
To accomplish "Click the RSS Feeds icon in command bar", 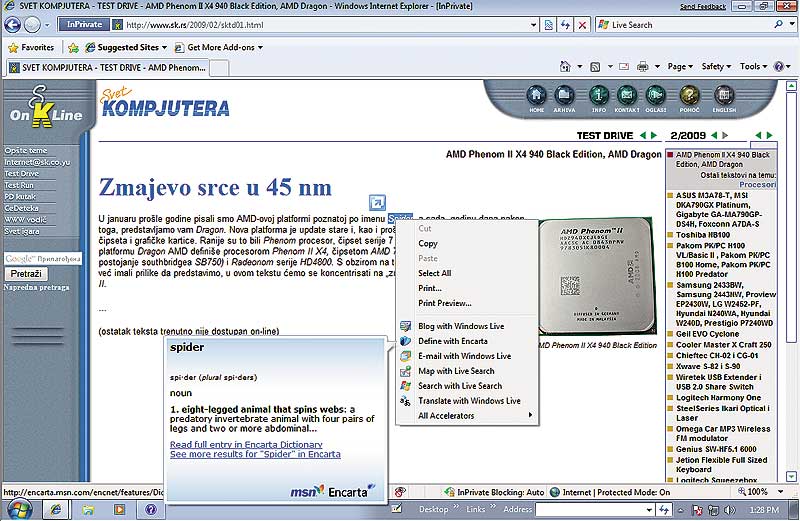I will [x=595, y=67].
